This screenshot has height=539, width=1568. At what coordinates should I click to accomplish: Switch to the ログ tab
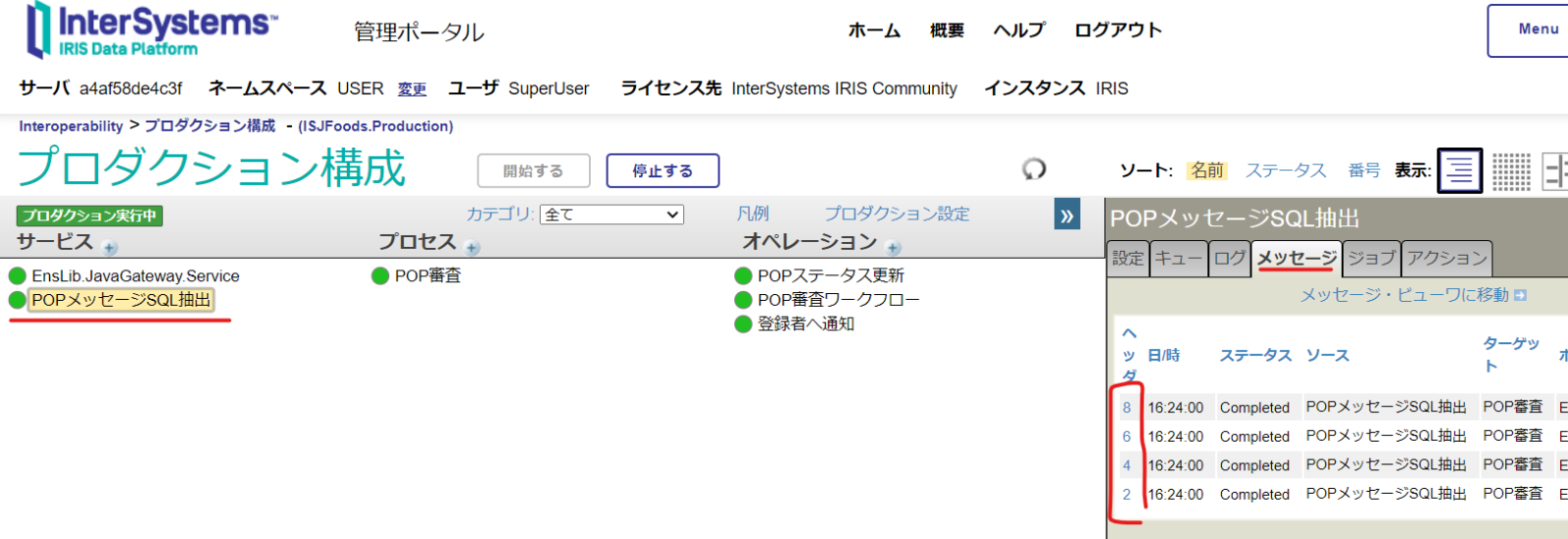pyautogui.click(x=1229, y=259)
